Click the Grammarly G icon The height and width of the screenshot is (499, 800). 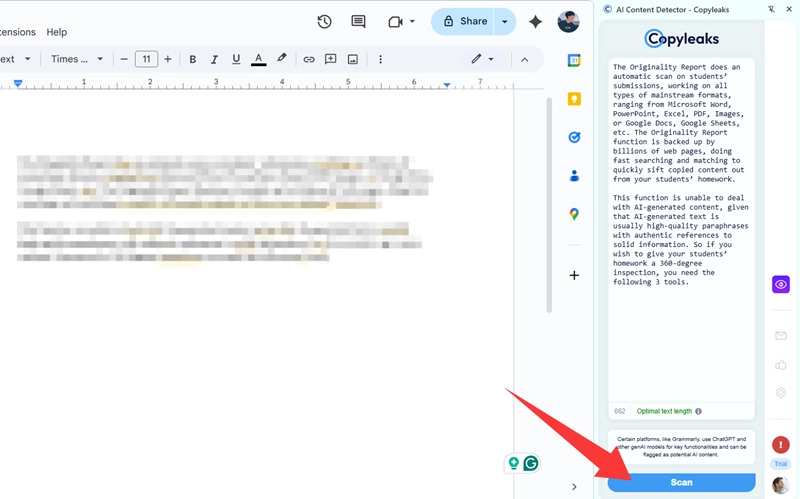(x=531, y=463)
